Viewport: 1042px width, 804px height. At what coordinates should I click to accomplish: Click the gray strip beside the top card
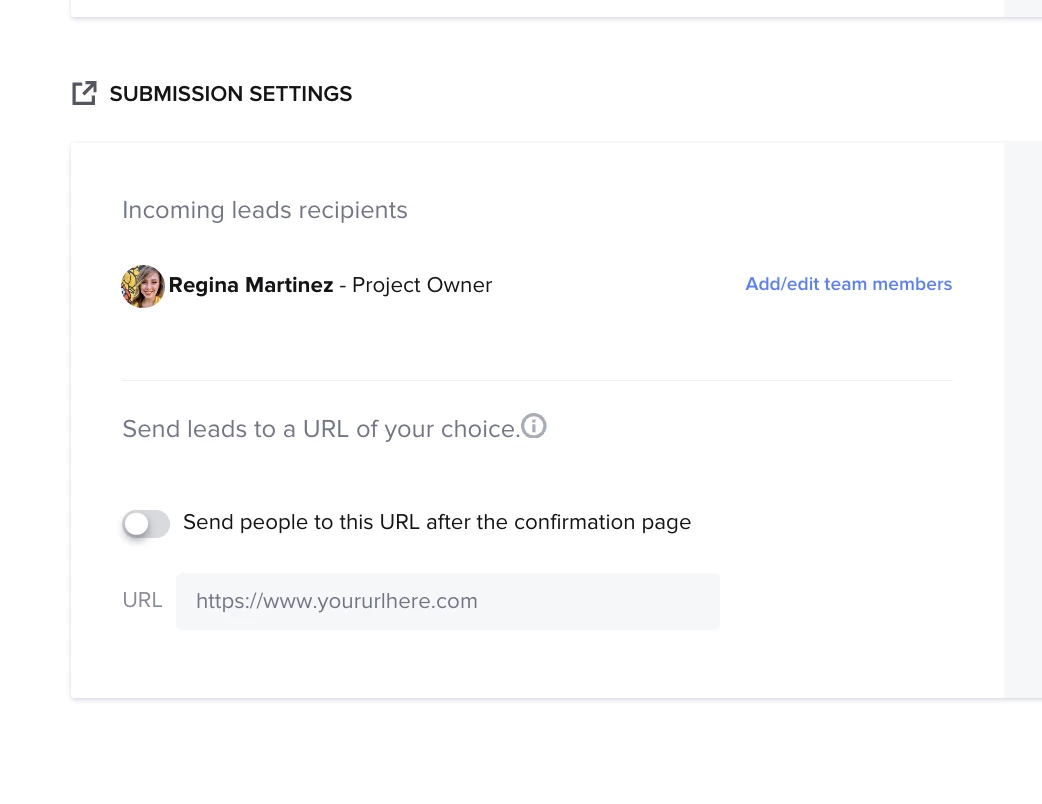[x=1022, y=8]
